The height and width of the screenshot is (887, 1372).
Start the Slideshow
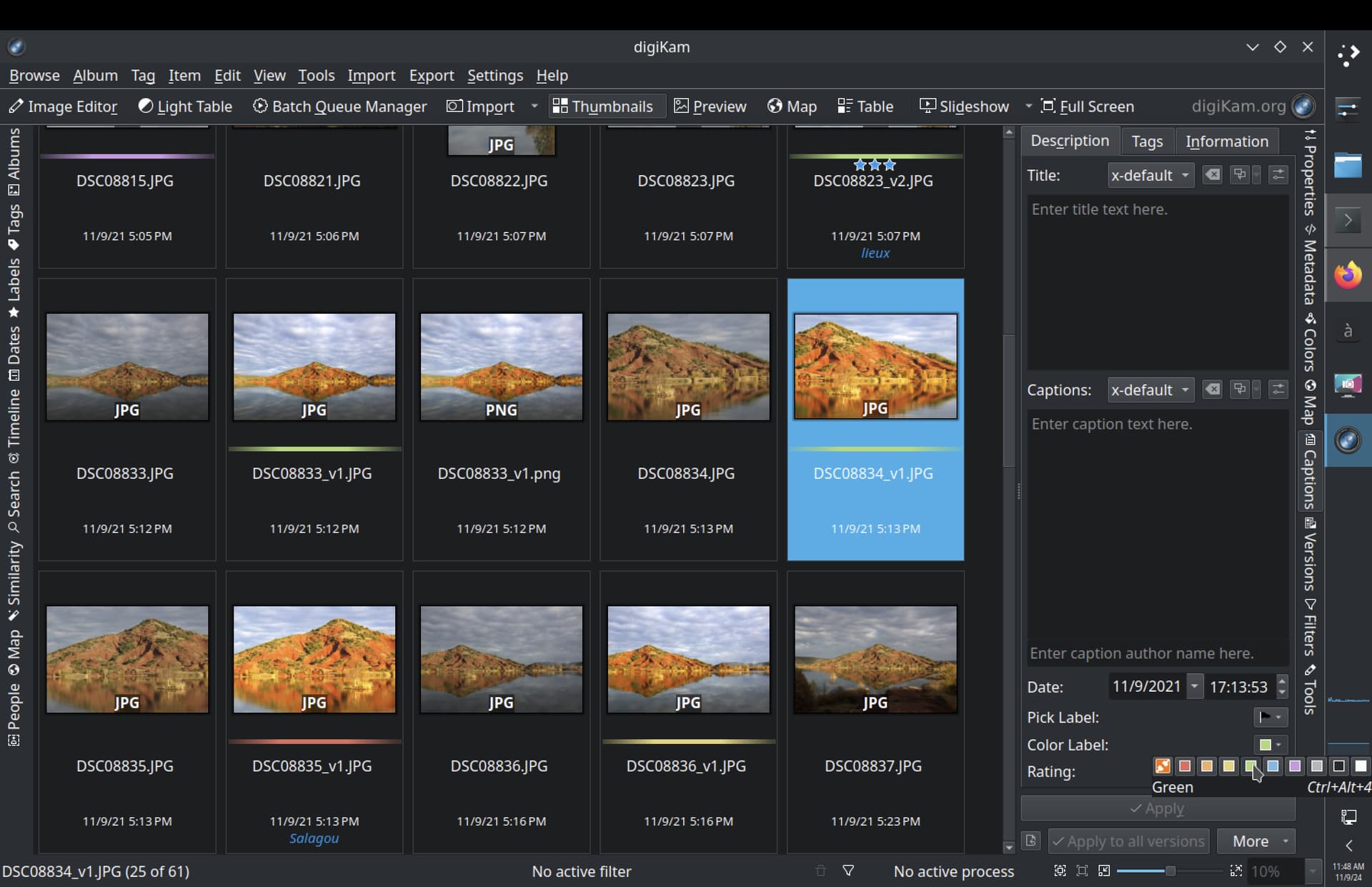(964, 106)
